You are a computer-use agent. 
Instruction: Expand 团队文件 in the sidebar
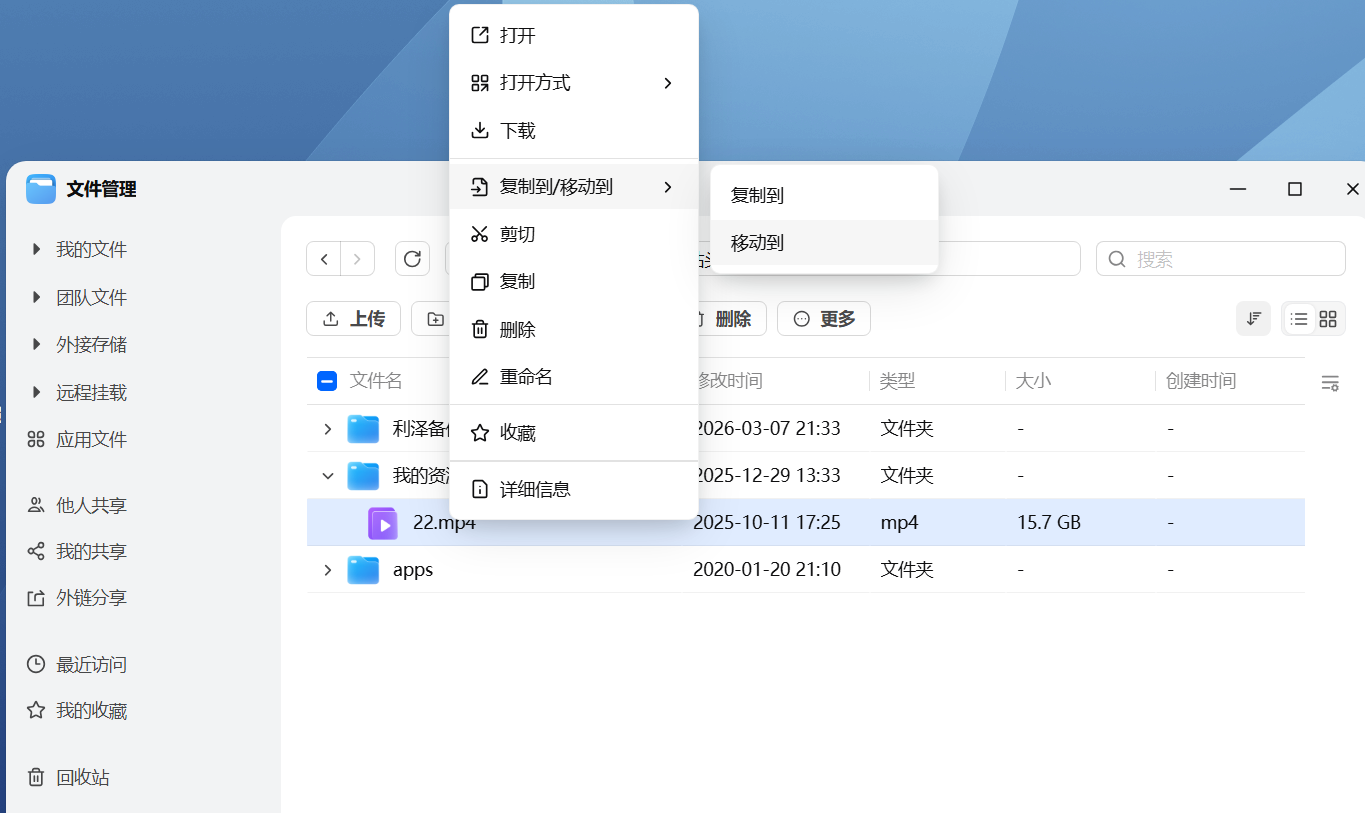point(37,297)
